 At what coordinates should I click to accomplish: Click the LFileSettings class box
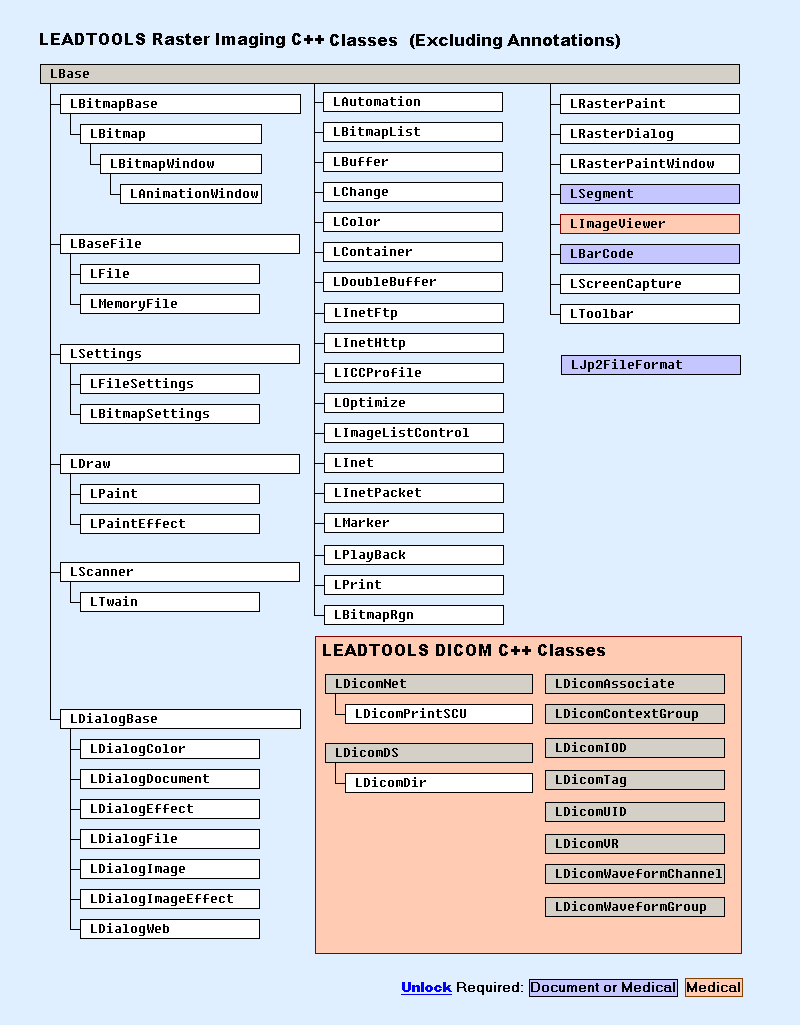(x=170, y=384)
